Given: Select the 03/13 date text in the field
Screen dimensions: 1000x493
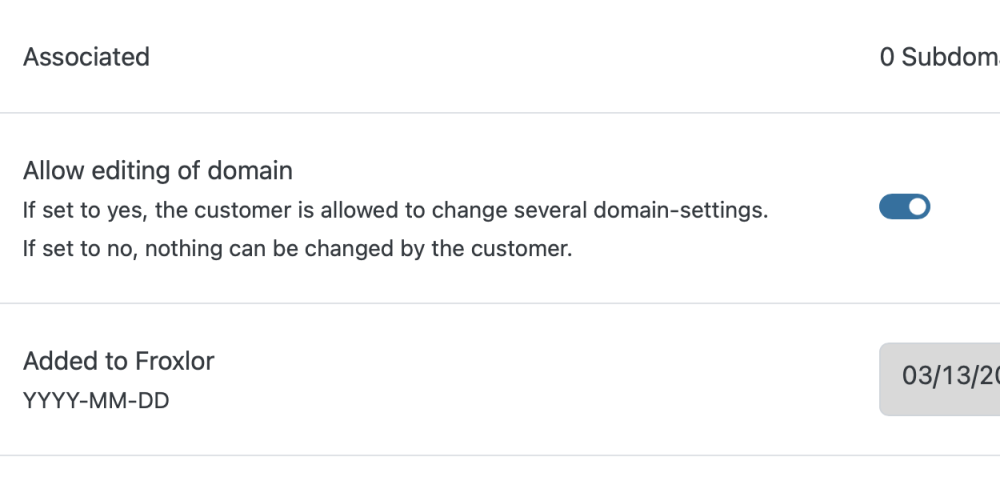Looking at the screenshot, I should pos(950,376).
